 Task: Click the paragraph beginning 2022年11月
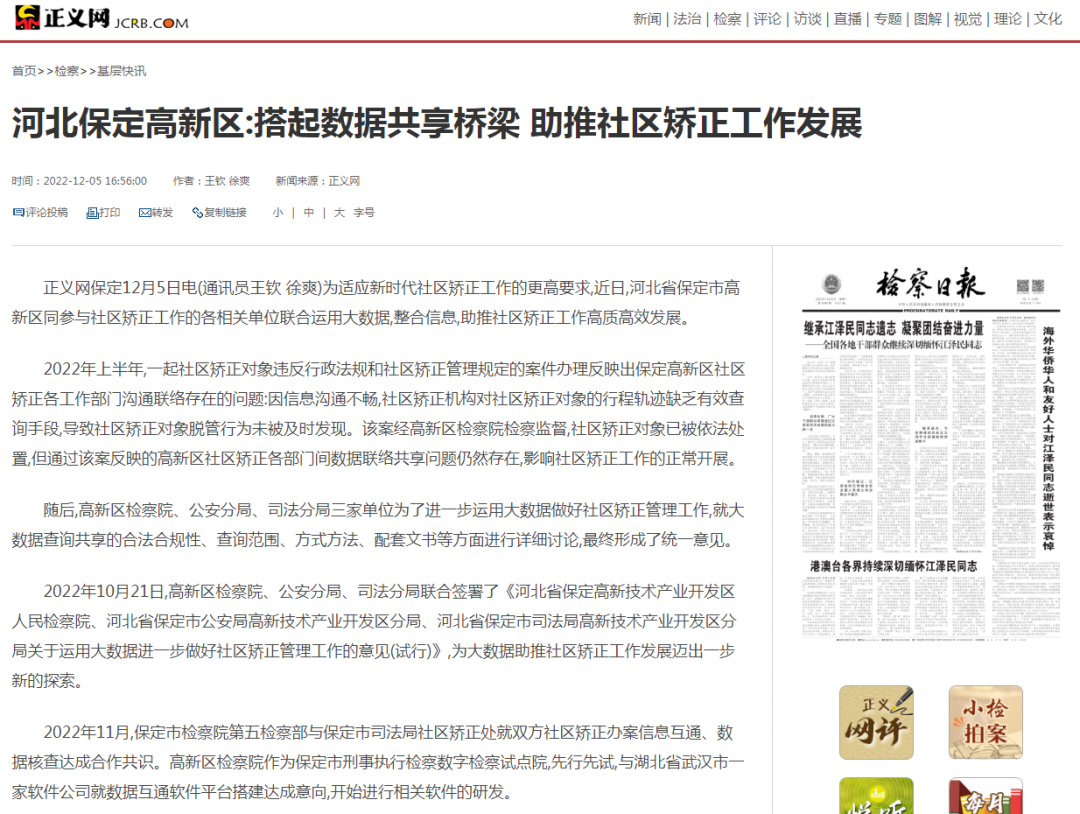coord(378,762)
